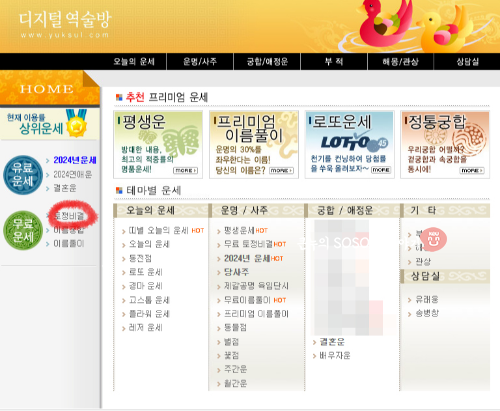
Task: Open 고스톱 운세 link
Action: 149,300
